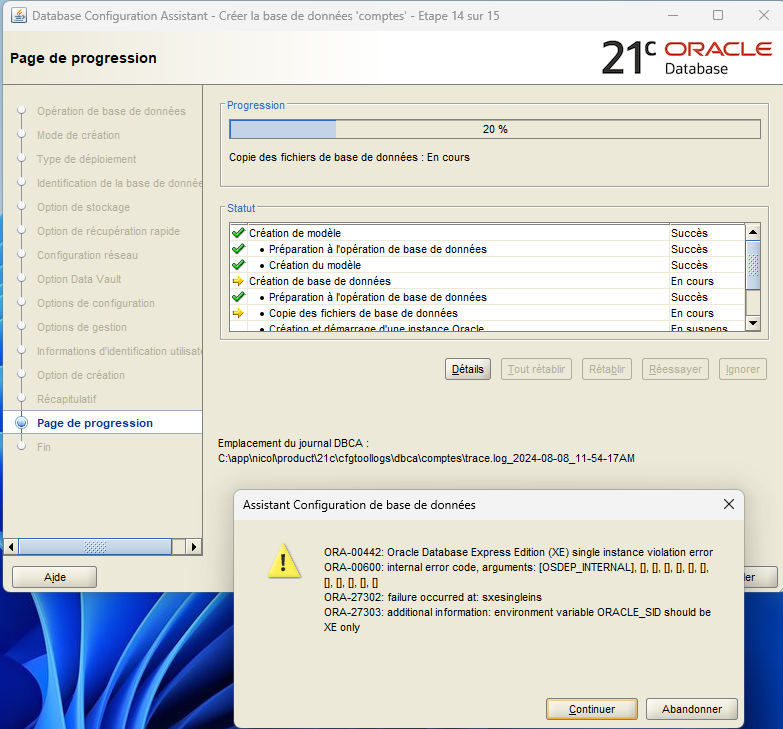Close the error dialog with X
The width and height of the screenshot is (783, 729).
click(729, 505)
